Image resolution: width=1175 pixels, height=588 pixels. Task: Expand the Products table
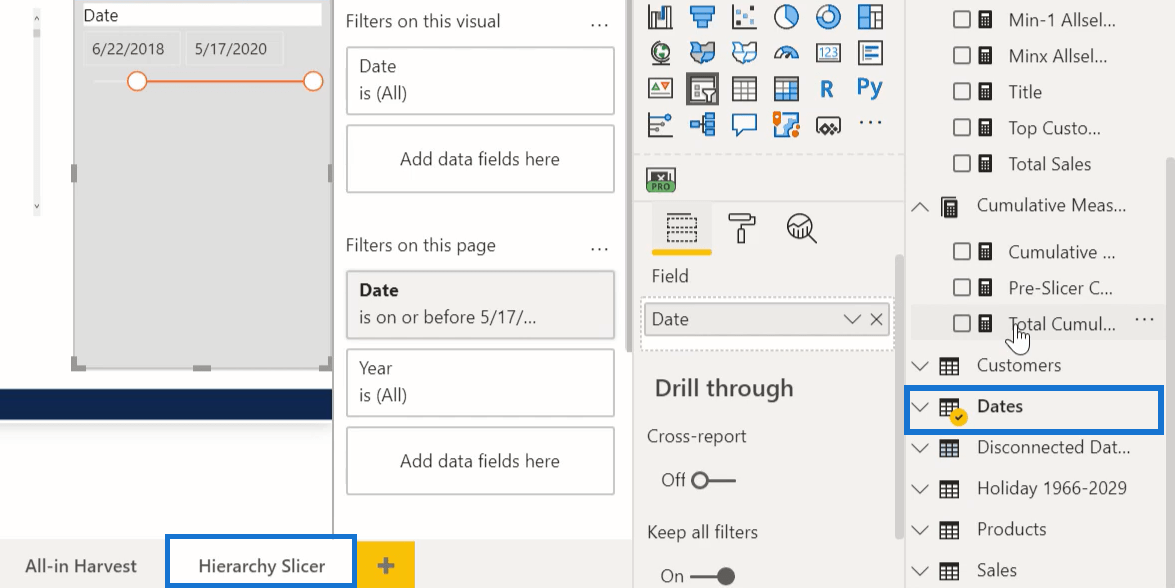tap(919, 530)
